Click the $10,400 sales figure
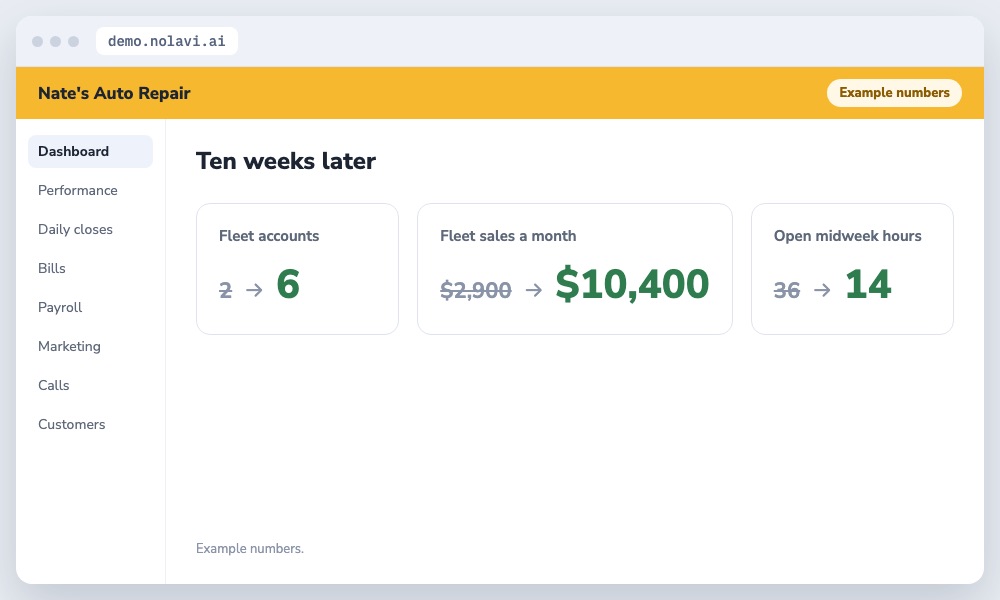The height and width of the screenshot is (600, 1000). [632, 284]
